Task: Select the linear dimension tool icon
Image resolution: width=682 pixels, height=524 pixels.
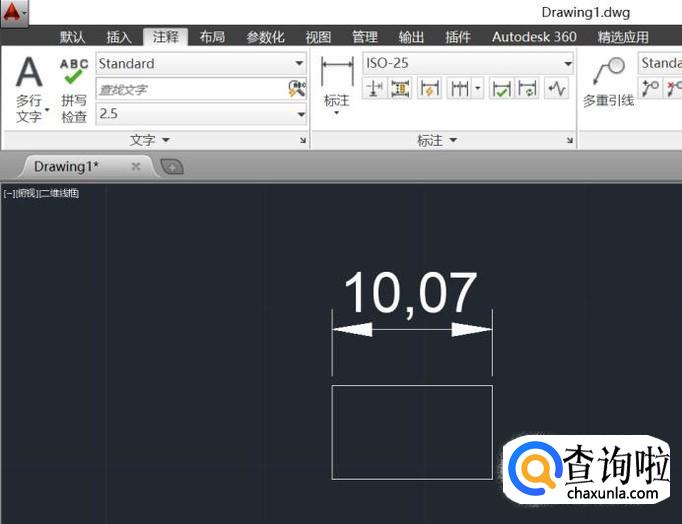Action: click(x=337, y=71)
